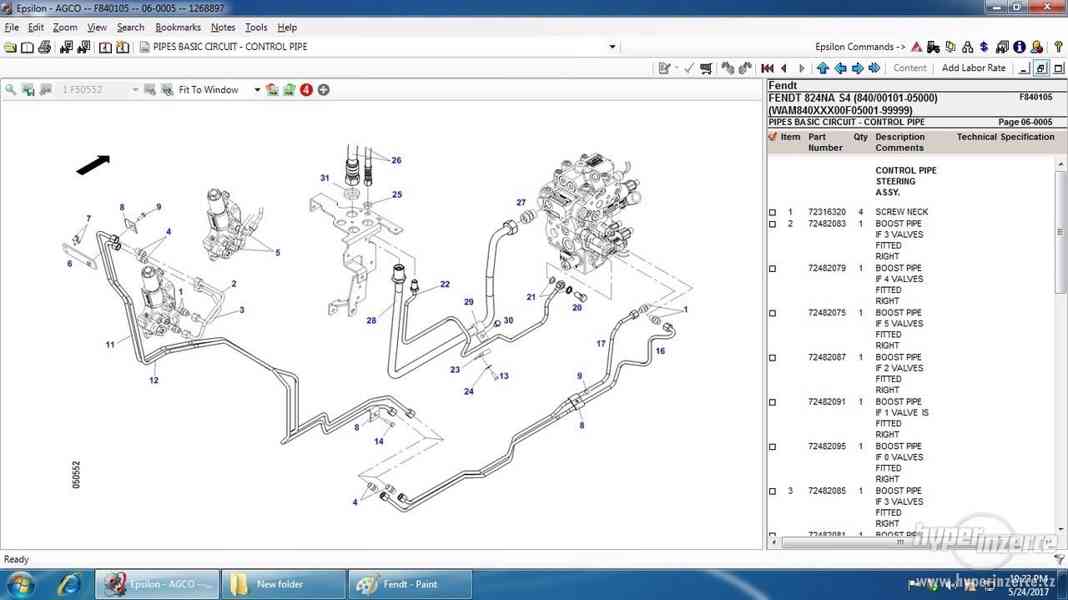Click the Windows Start button
Screen dimensions: 1068x600
pos(20,585)
